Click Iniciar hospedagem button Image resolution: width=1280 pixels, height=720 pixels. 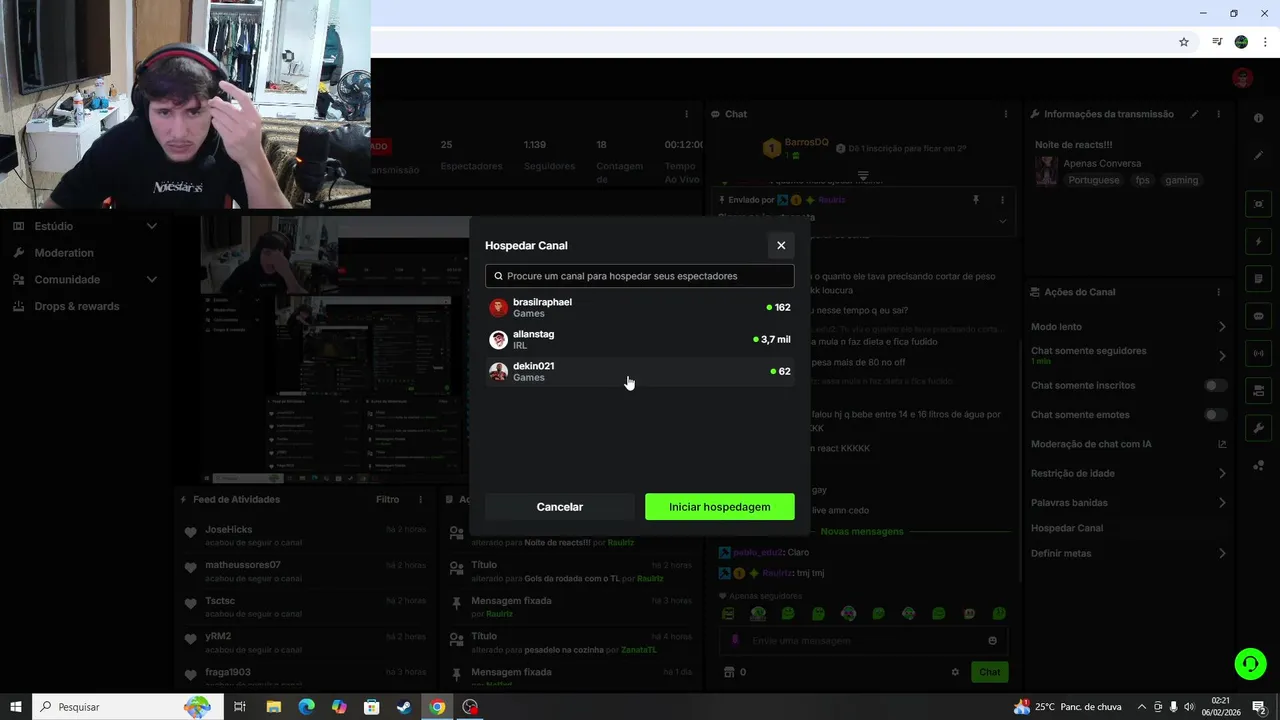coord(720,507)
